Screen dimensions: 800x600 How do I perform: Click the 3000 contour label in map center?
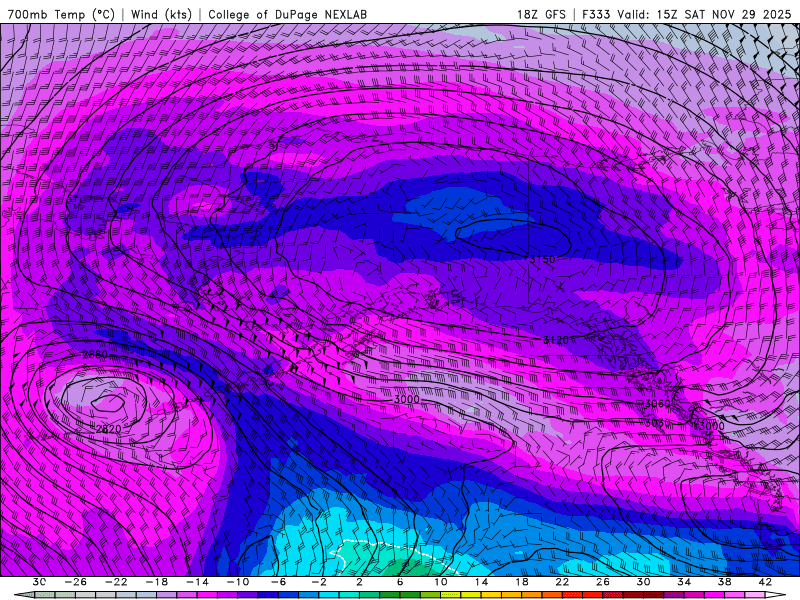point(407,399)
